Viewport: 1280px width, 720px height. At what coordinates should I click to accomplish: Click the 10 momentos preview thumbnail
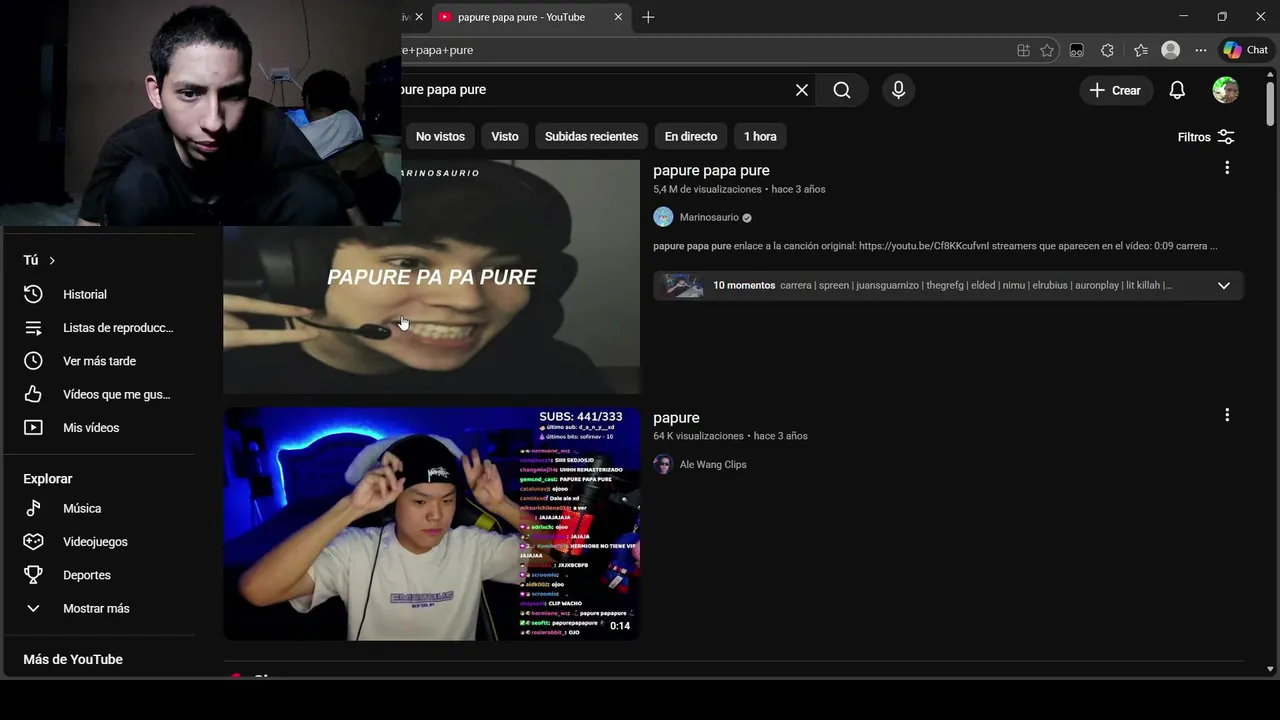tap(684, 285)
